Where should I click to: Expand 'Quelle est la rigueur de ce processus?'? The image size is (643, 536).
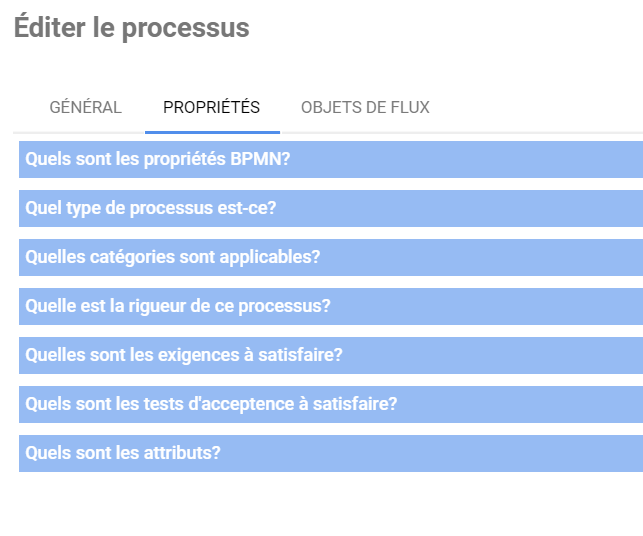pyautogui.click(x=330, y=306)
